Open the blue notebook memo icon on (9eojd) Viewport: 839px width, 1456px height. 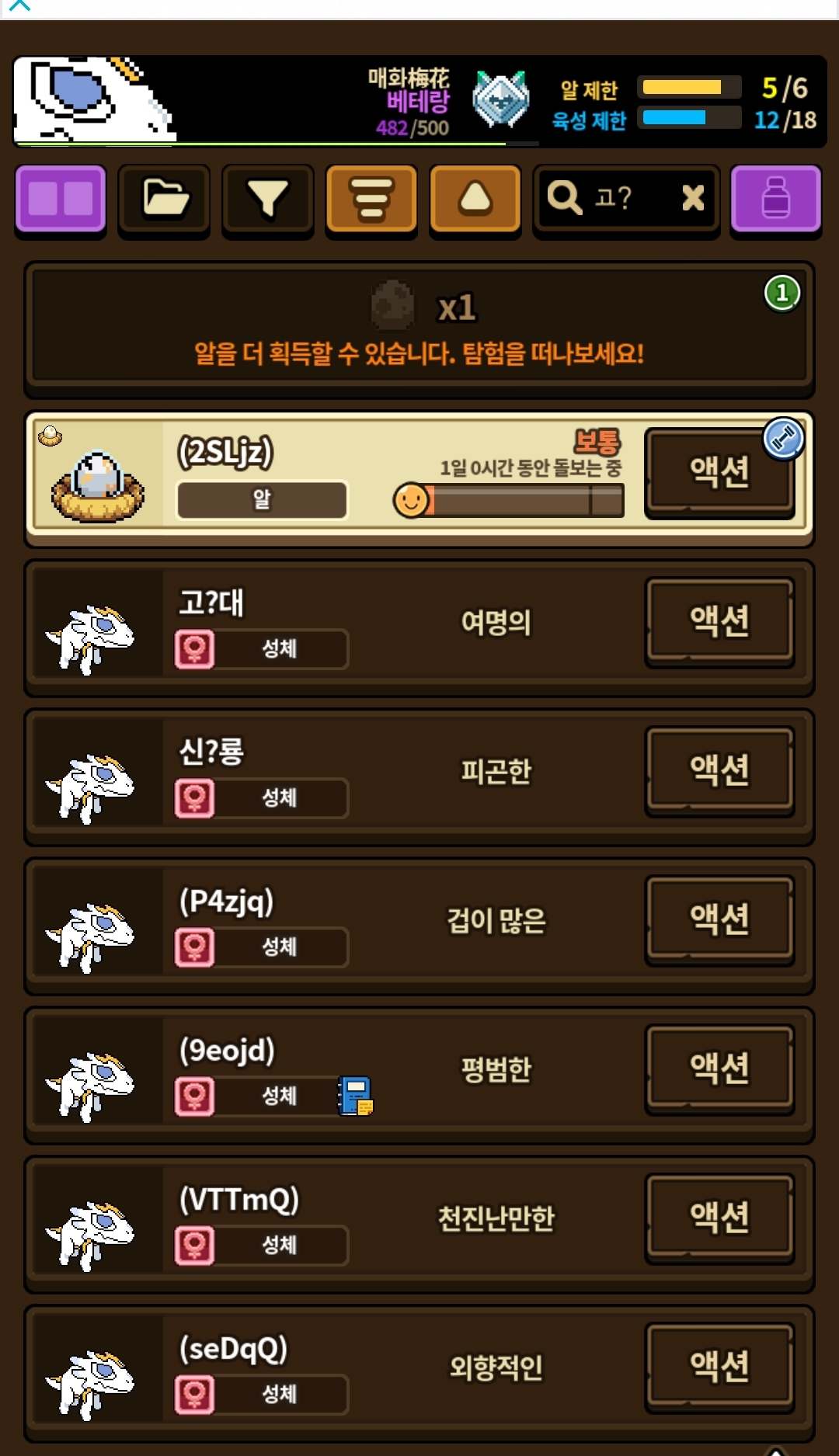click(x=356, y=1096)
